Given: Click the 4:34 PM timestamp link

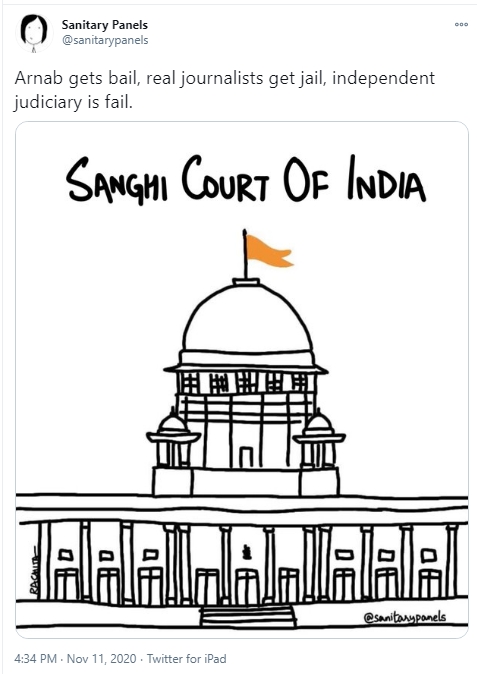Looking at the screenshot, I should [x=35, y=659].
